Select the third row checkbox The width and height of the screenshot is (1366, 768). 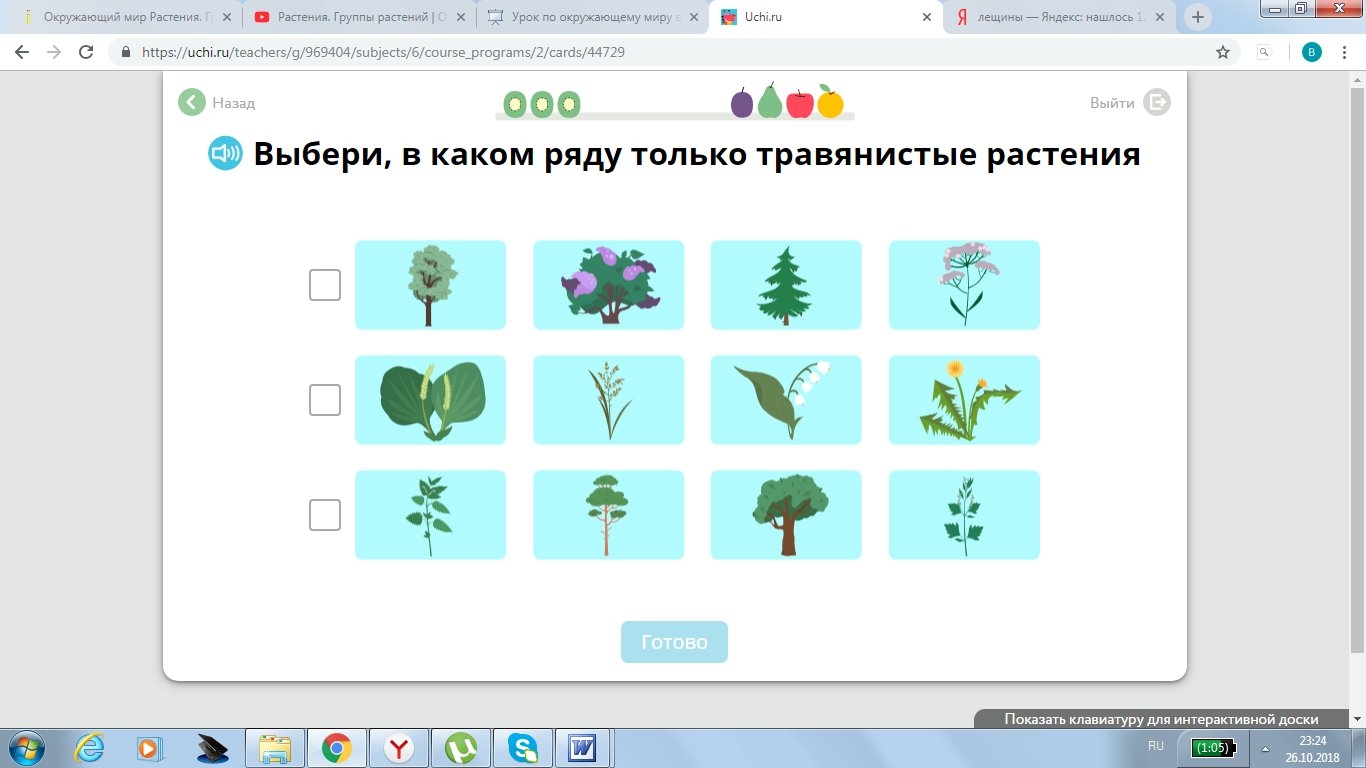pos(325,515)
